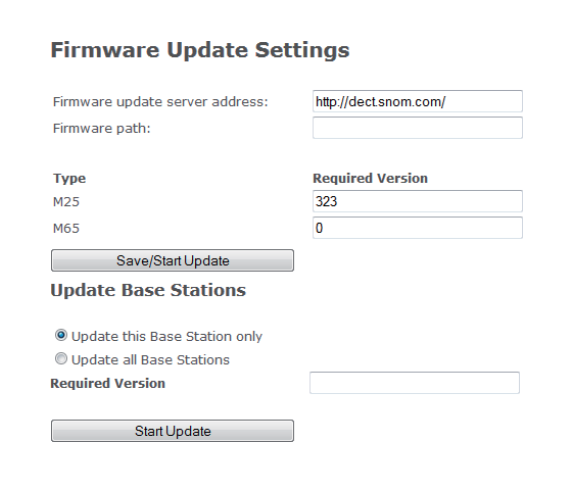This screenshot has width=575, height=486.
Task: Select the M65 required version field
Action: click(417, 228)
